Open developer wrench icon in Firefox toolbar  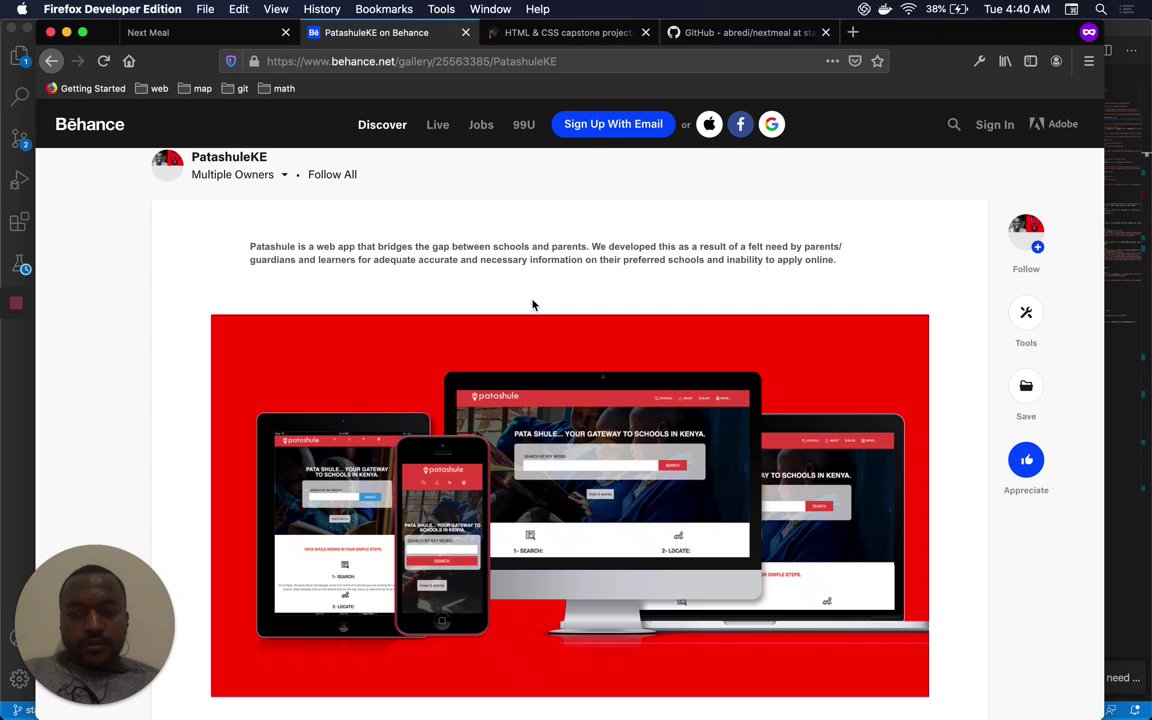pos(979,62)
